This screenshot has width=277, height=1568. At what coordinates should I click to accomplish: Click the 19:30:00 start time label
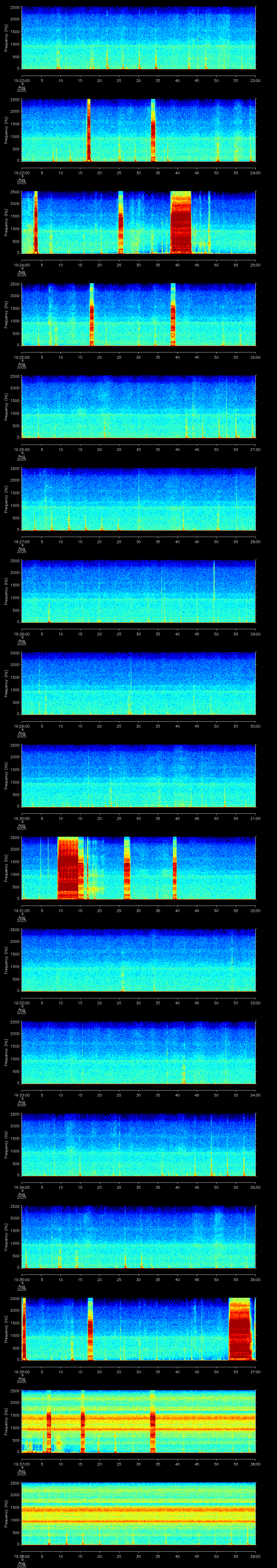[x=21, y=818]
